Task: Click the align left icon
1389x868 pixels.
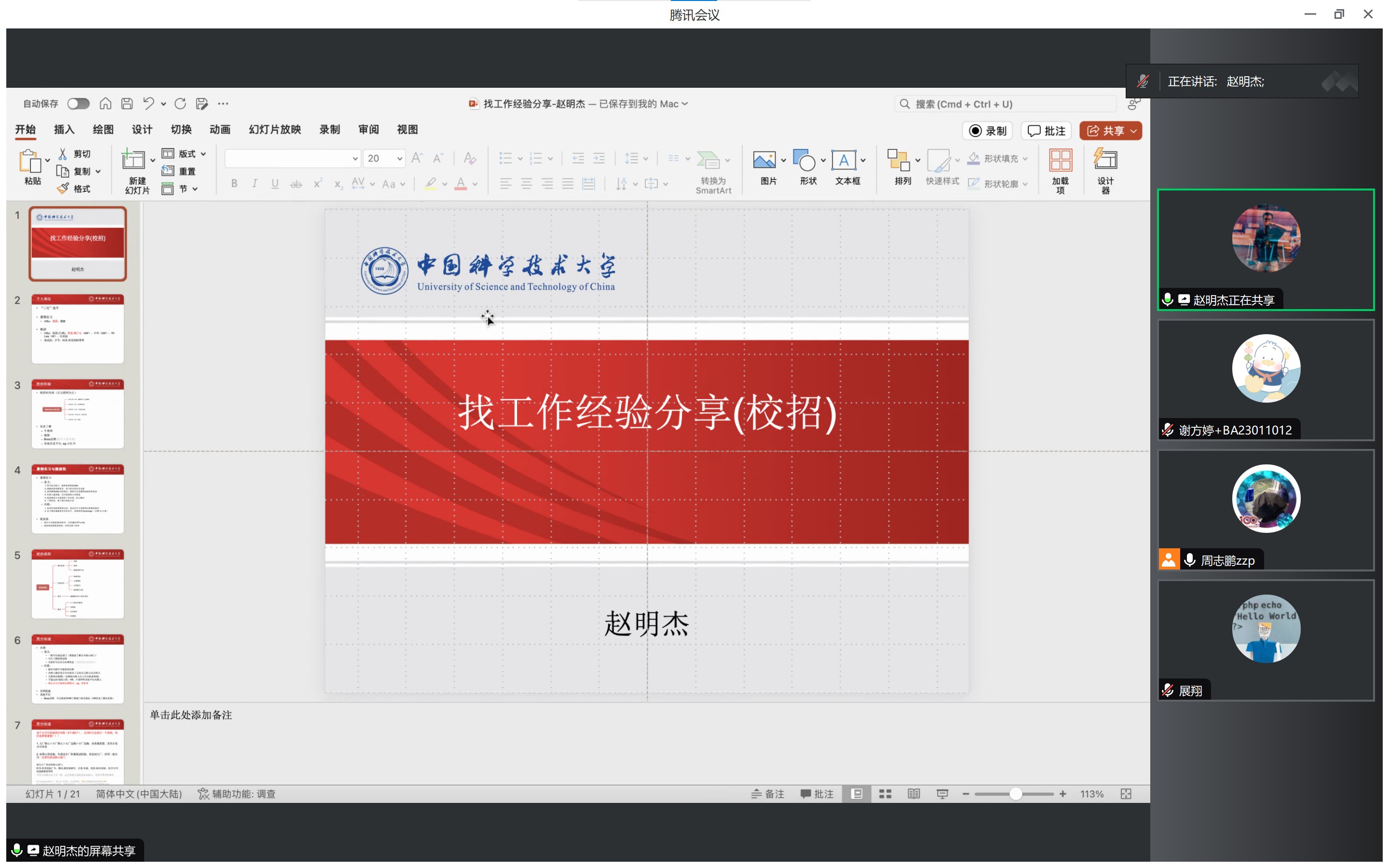Action: pos(505,183)
